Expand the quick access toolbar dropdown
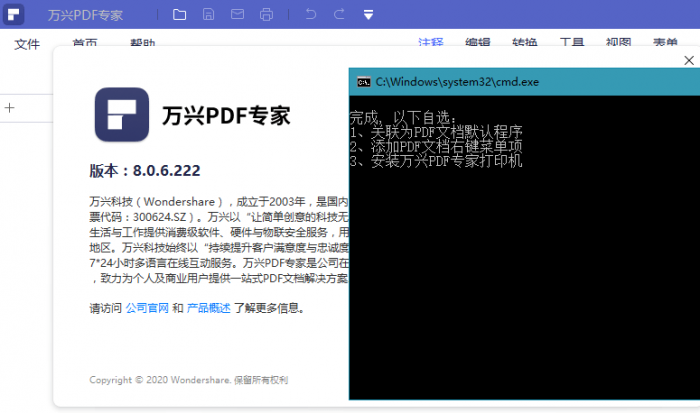The image size is (700, 413). pos(368,15)
